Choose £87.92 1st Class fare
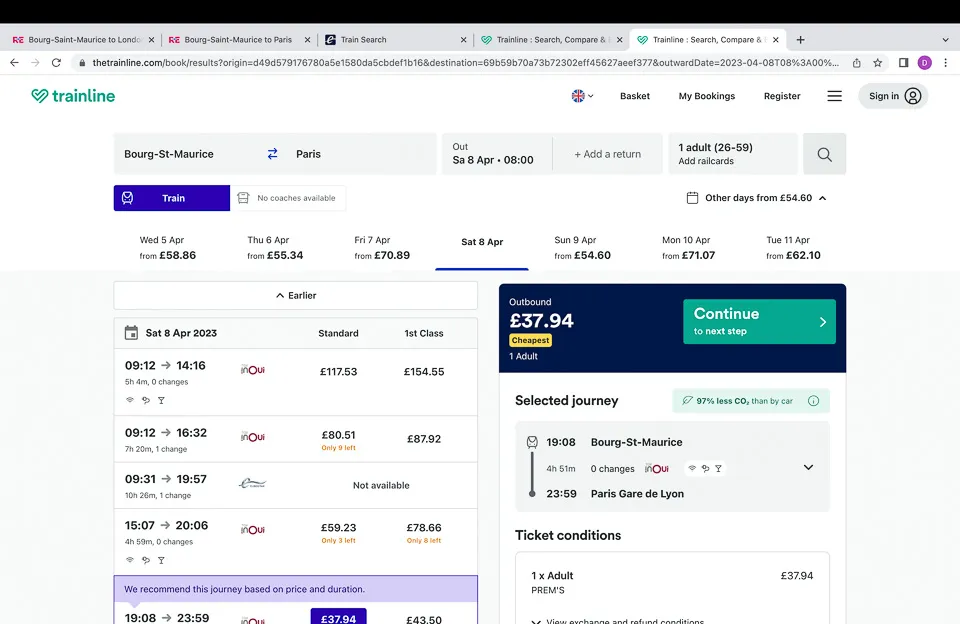Image resolution: width=960 pixels, height=624 pixels. (x=424, y=439)
